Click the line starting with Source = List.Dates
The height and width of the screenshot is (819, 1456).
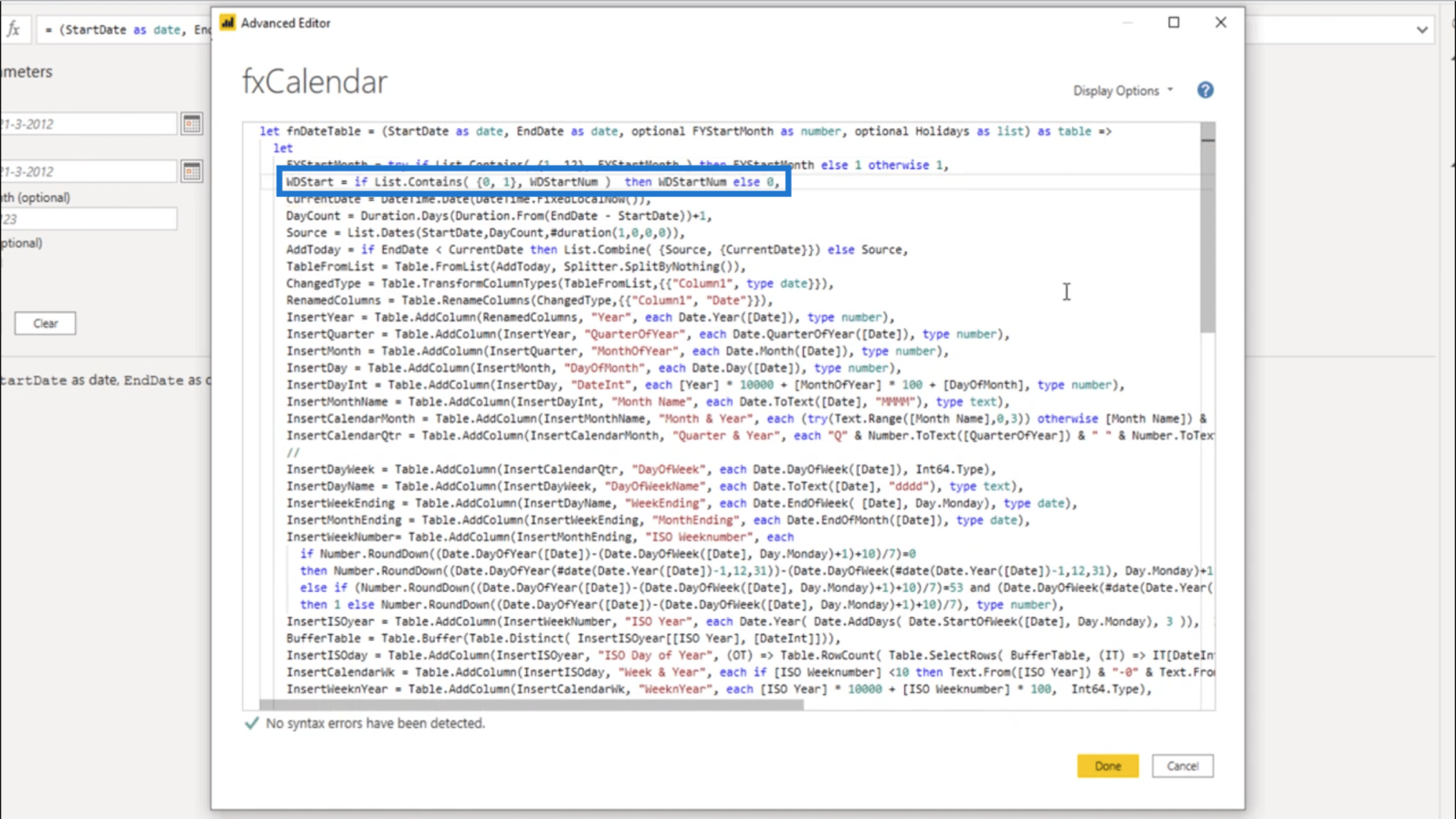pos(485,232)
